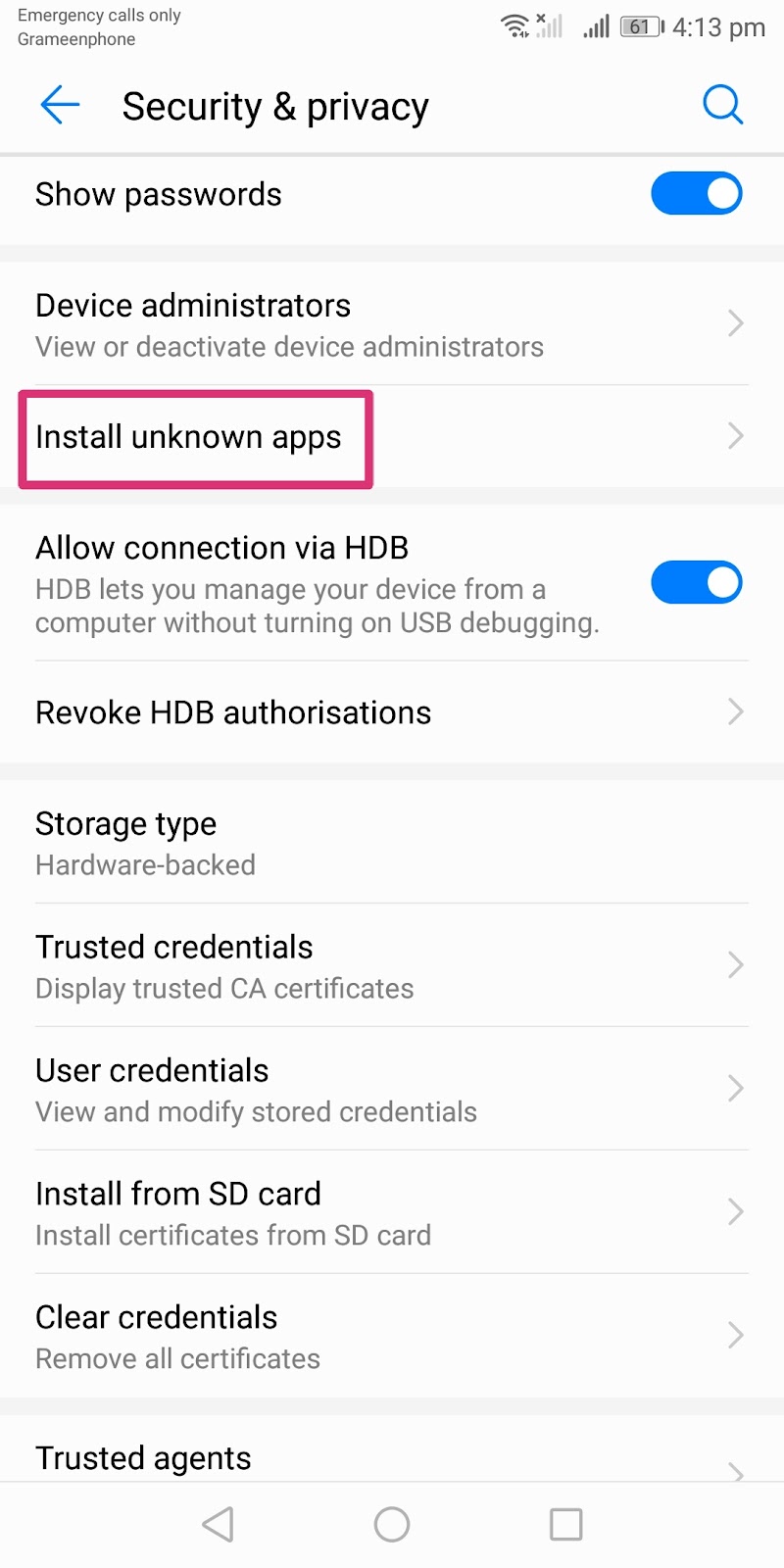Open the Trusted agents item
The height and width of the screenshot is (1568, 784).
tap(392, 1448)
